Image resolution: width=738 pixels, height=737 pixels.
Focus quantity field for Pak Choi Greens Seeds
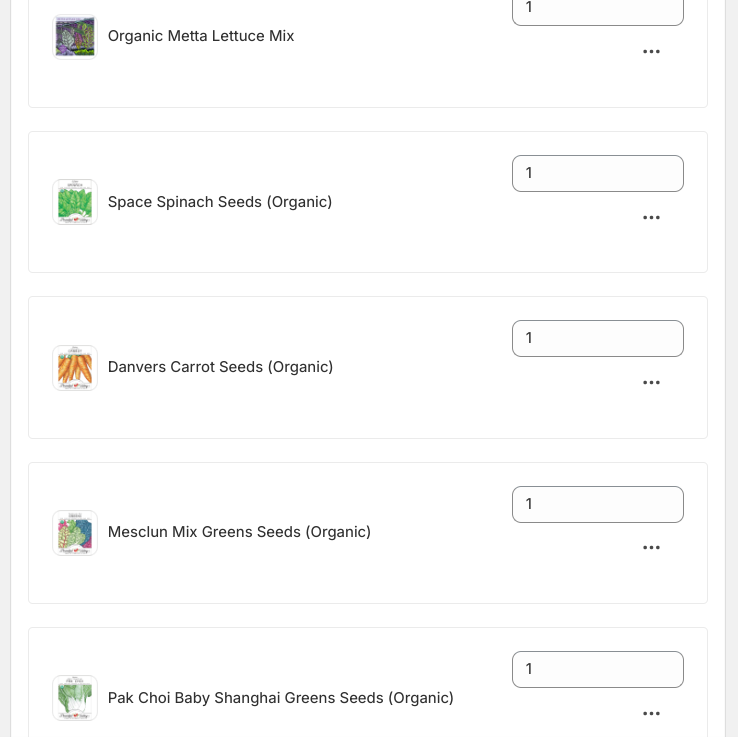[x=598, y=670]
